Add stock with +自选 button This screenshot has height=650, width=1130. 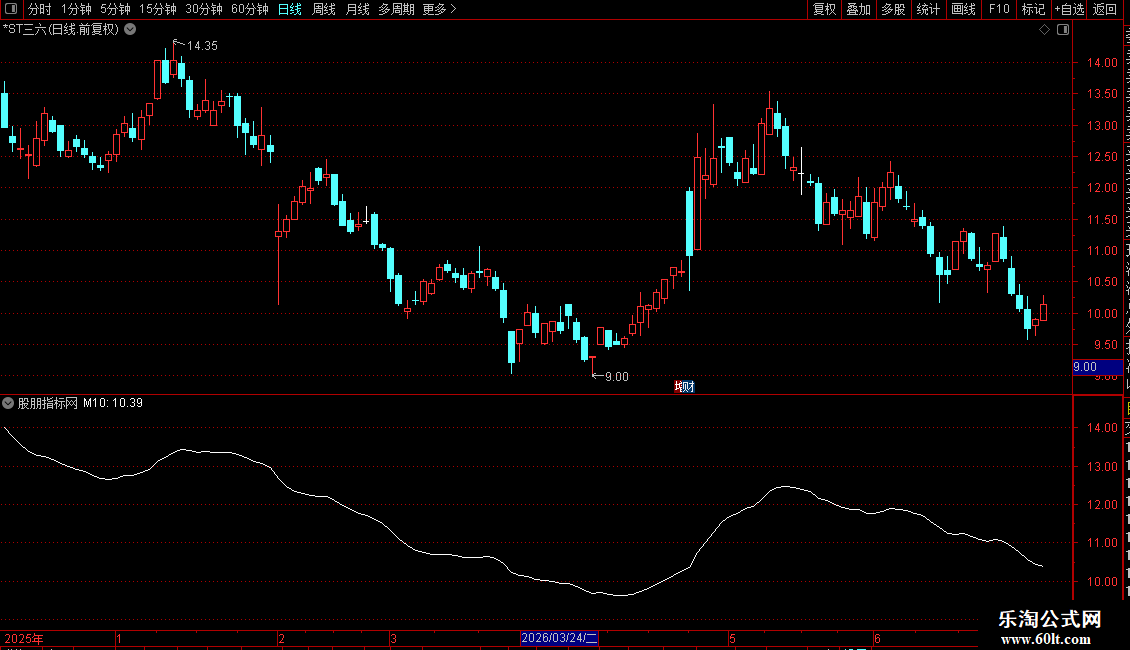1069,9
